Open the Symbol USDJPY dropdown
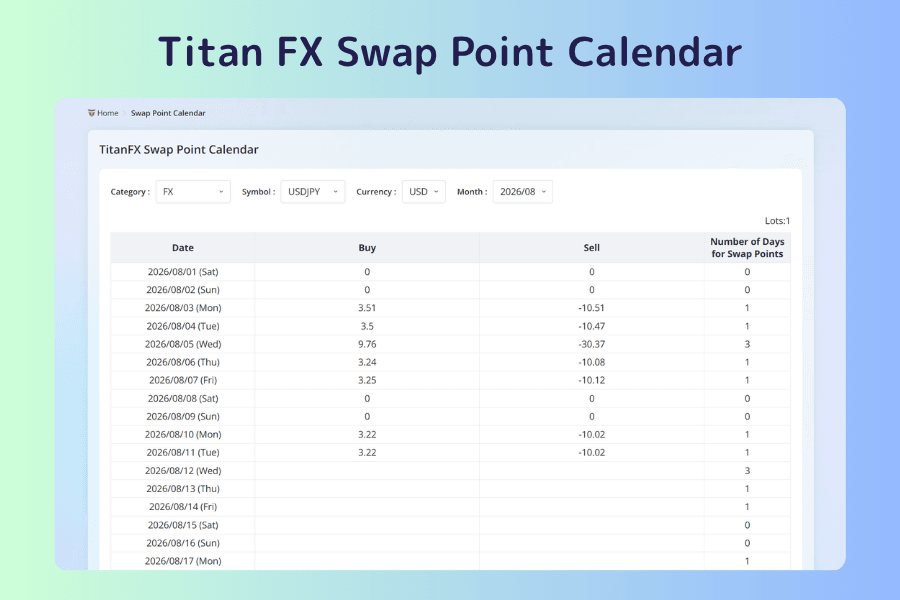This screenshot has height=600, width=900. pyautogui.click(x=313, y=192)
